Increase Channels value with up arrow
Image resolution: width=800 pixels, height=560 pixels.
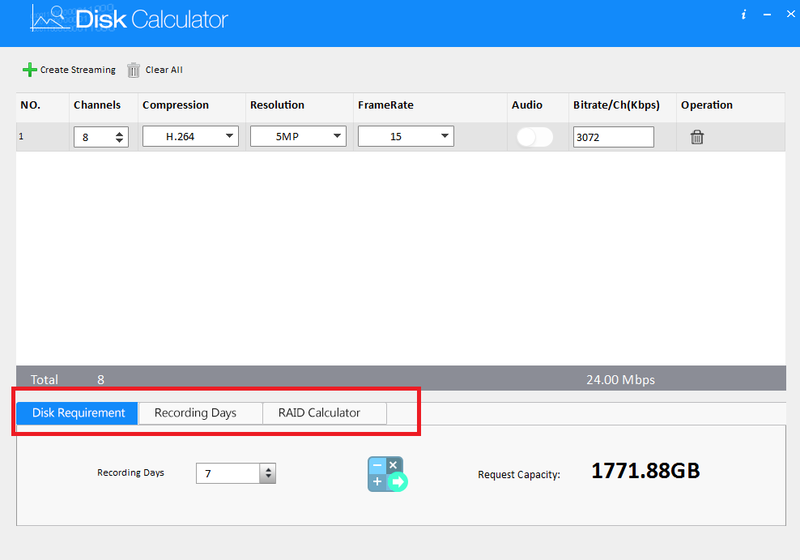pos(119,134)
